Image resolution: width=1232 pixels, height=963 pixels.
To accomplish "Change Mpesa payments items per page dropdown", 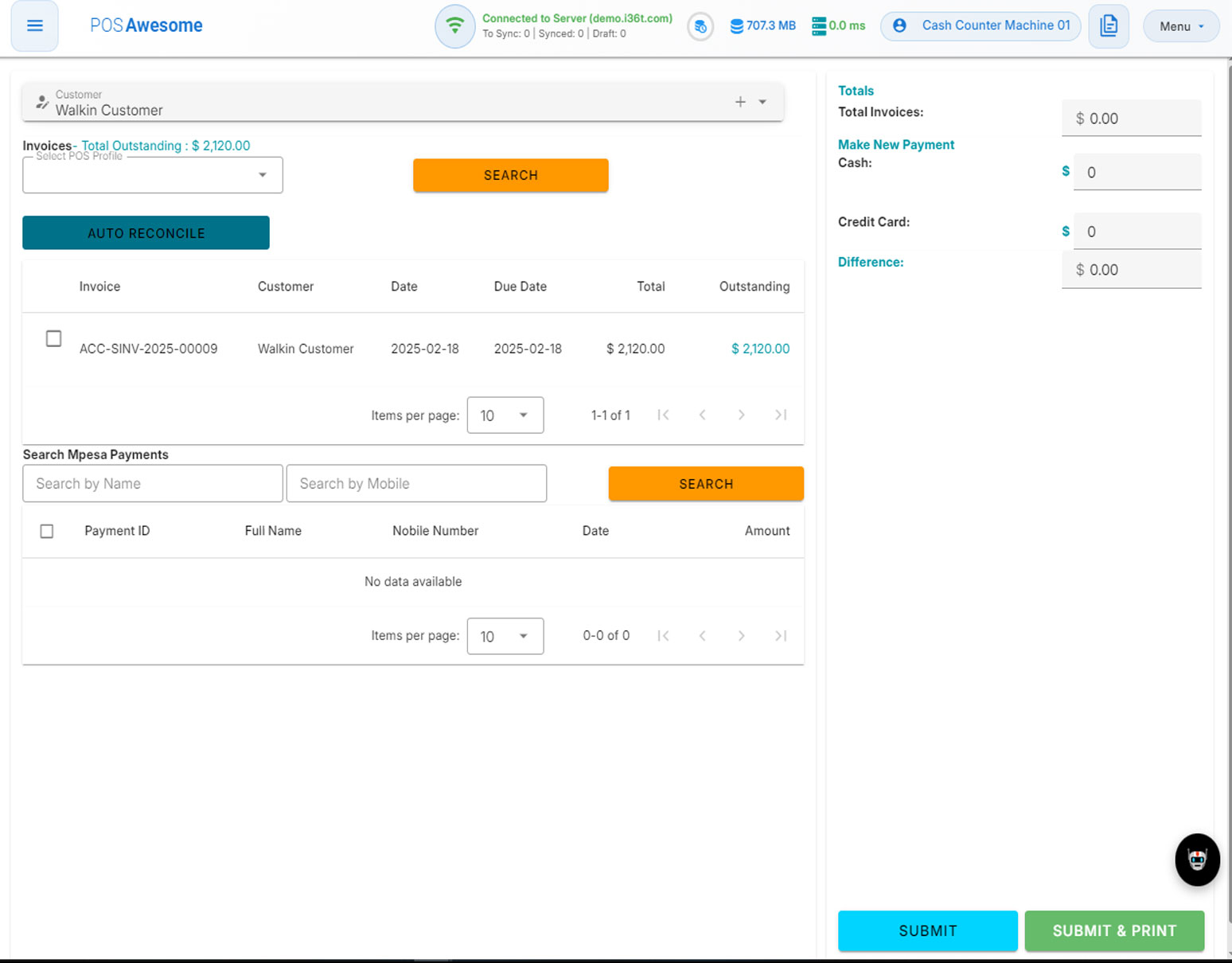I will coord(505,636).
